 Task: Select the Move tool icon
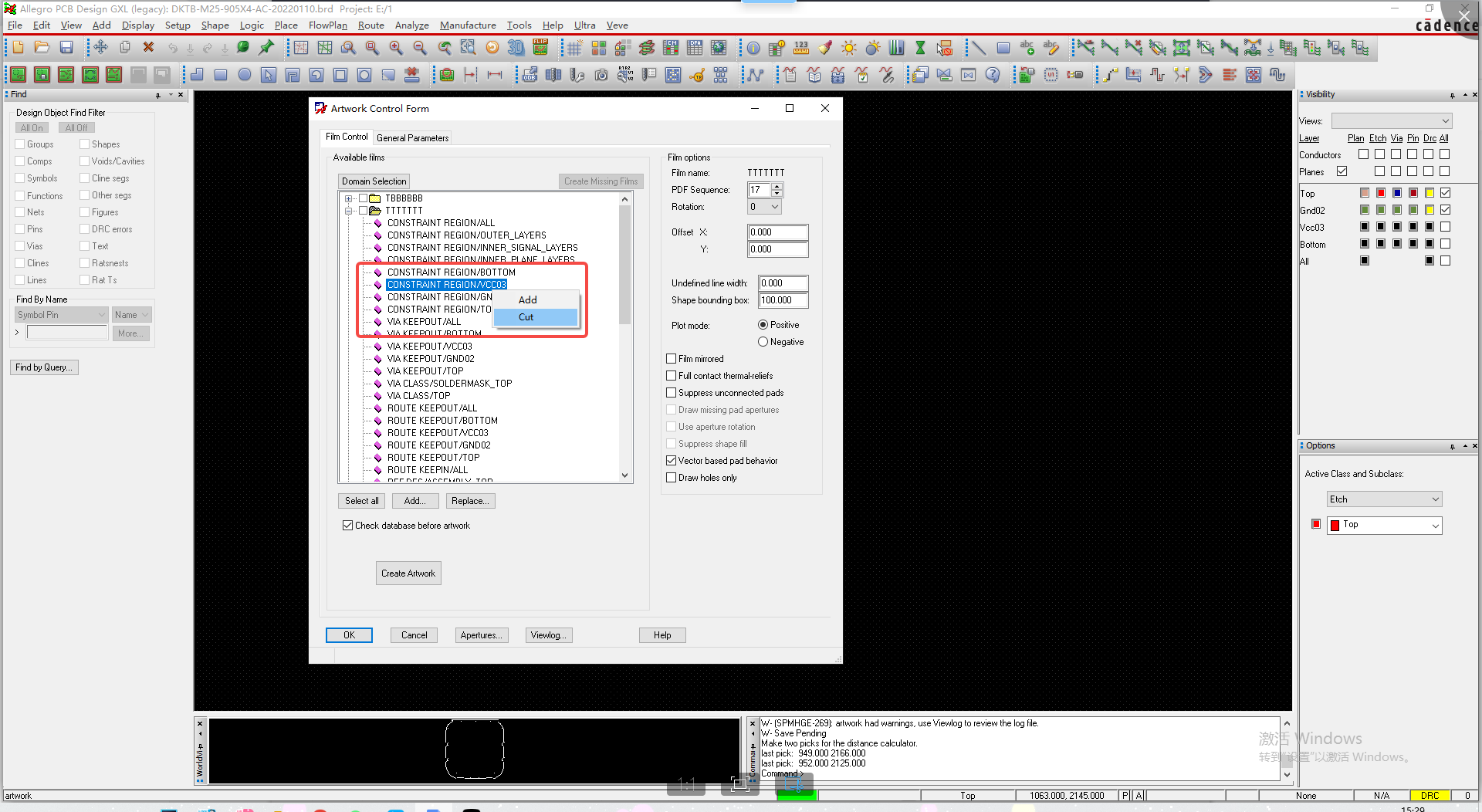101,48
